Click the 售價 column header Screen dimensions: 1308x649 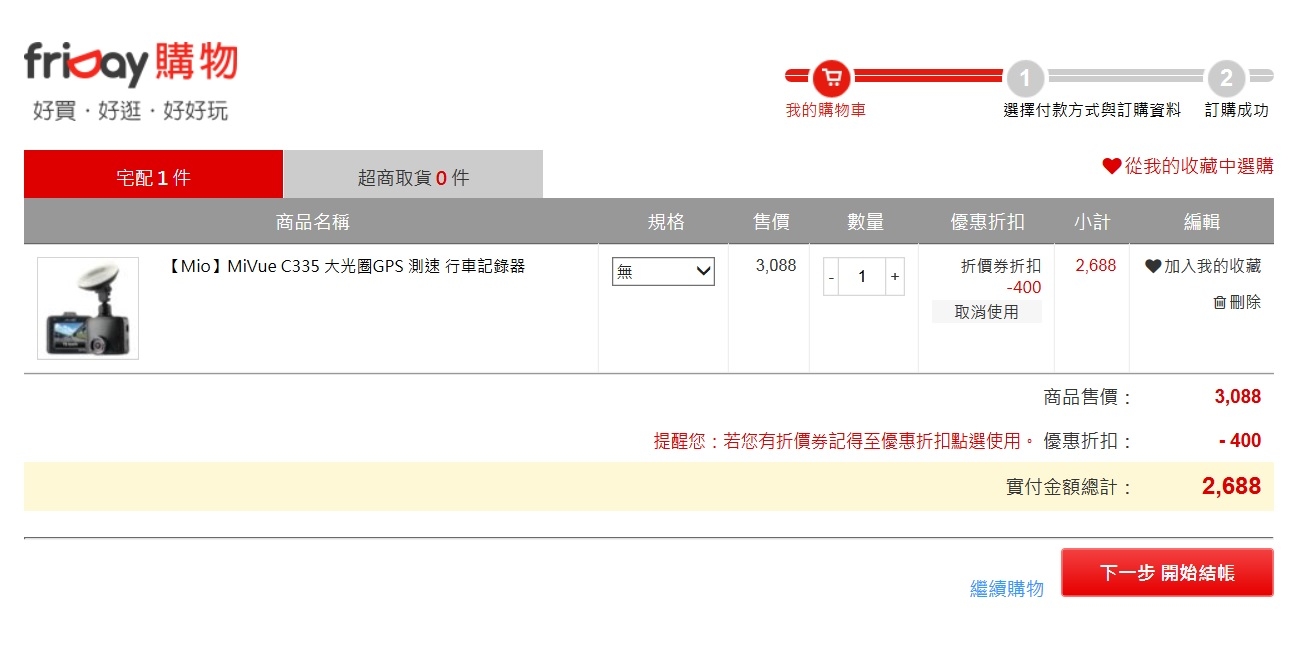tap(771, 222)
